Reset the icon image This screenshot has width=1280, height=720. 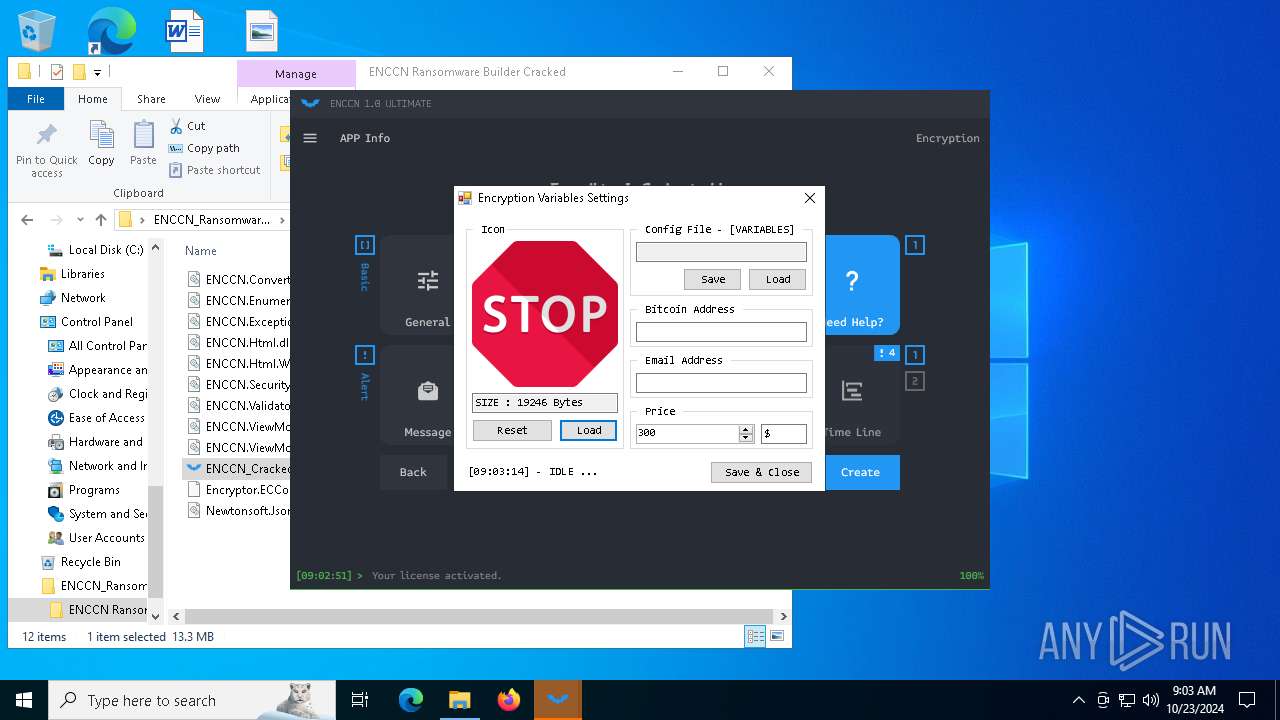(x=512, y=430)
